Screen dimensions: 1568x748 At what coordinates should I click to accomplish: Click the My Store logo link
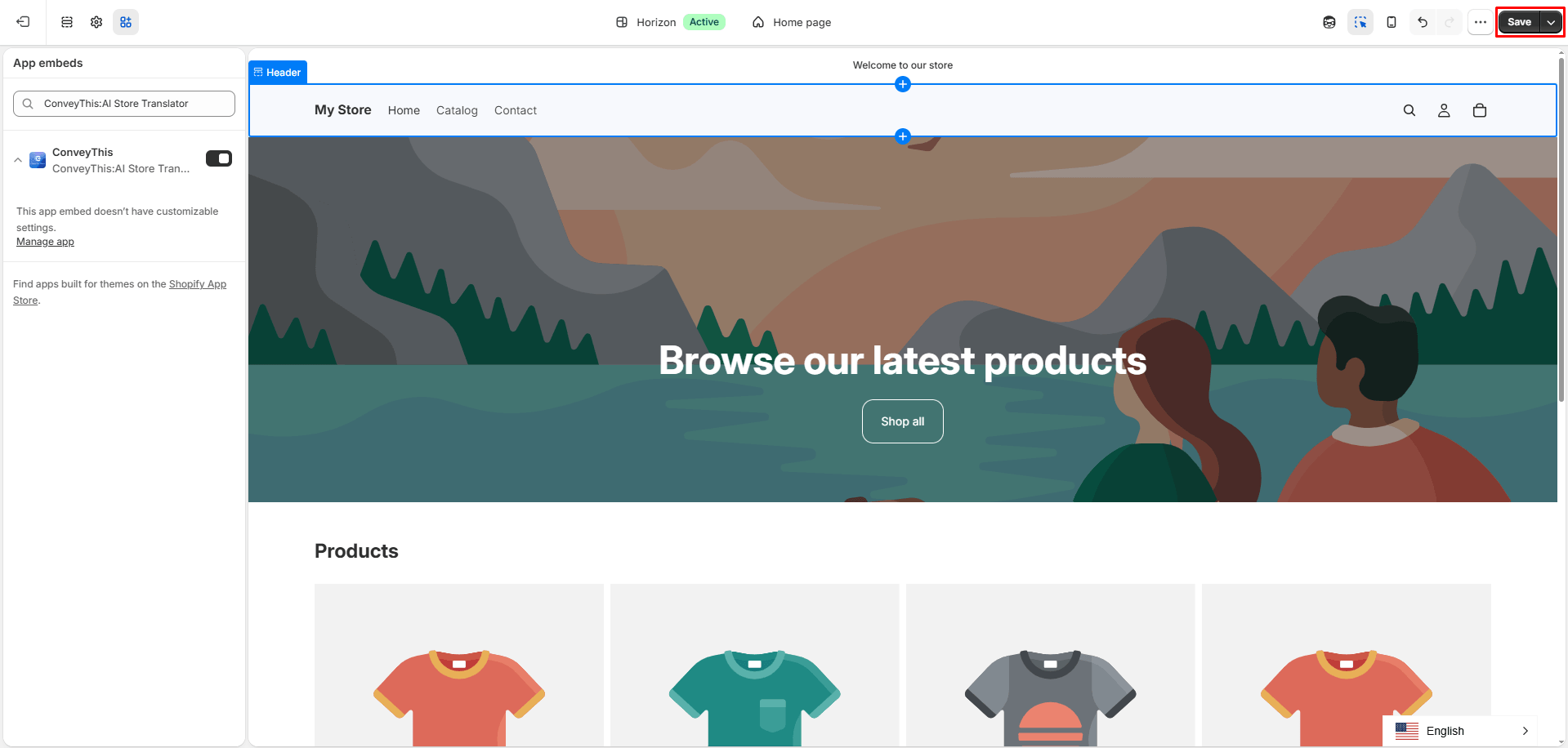point(343,109)
